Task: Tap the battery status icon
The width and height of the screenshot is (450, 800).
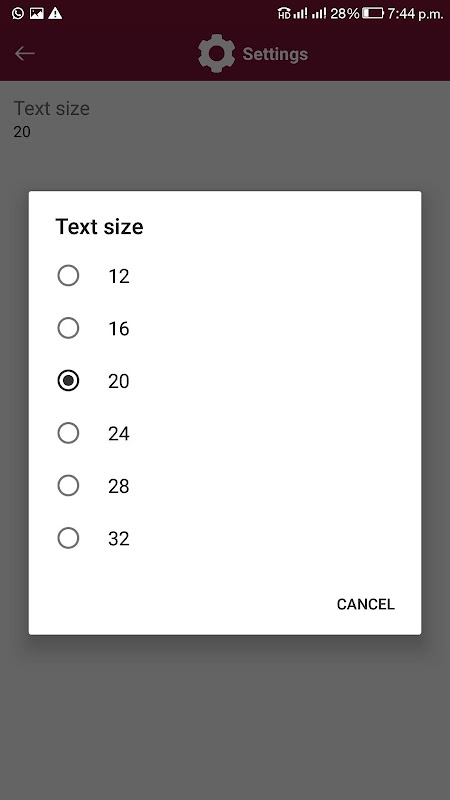Action: [373, 13]
